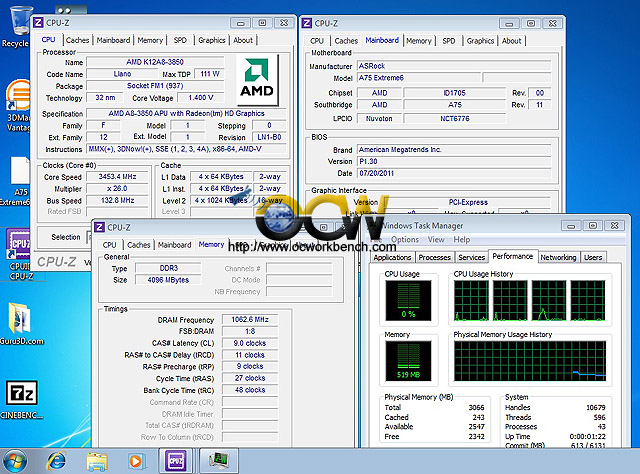
Task: Open Mainboard tab in CPU-Z Memory window
Action: (174, 245)
